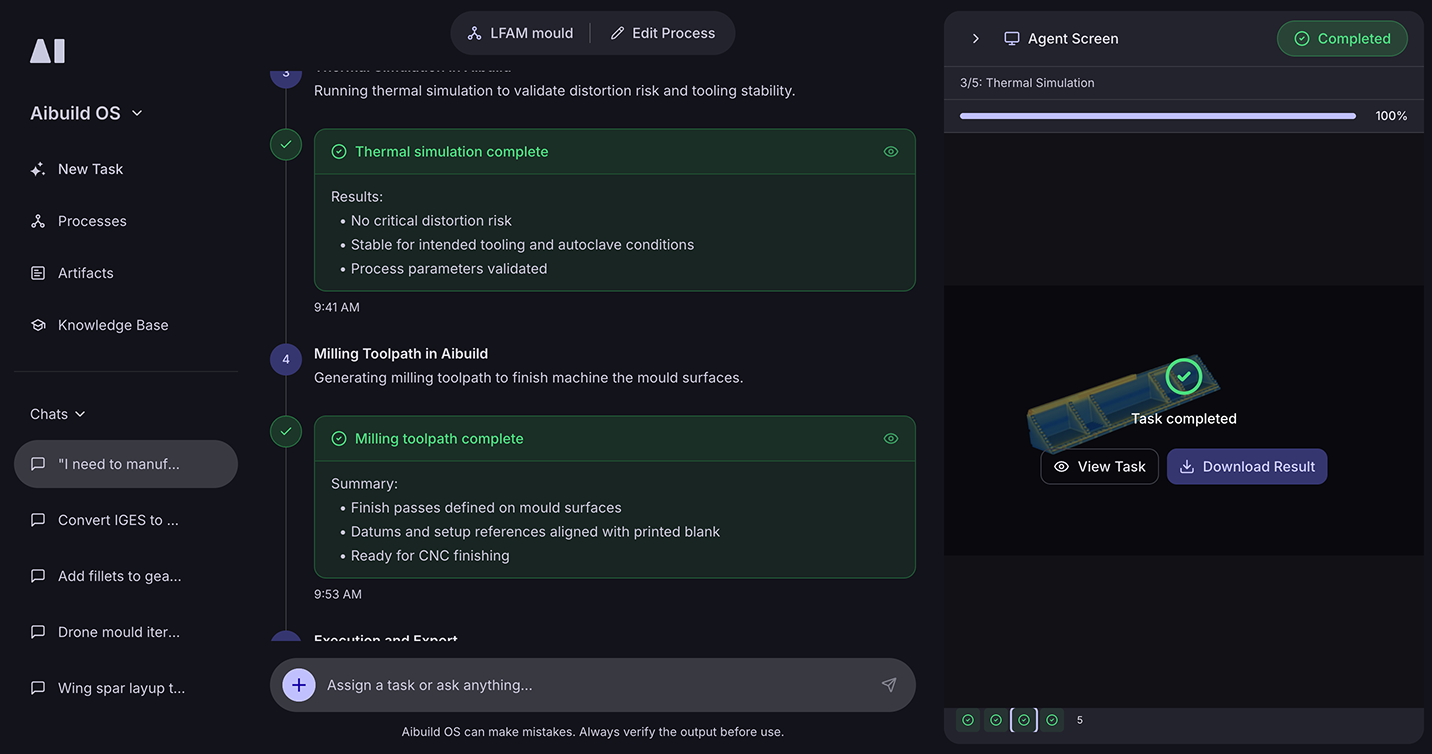Click the View Task button
The image size is (1432, 754).
(x=1099, y=467)
